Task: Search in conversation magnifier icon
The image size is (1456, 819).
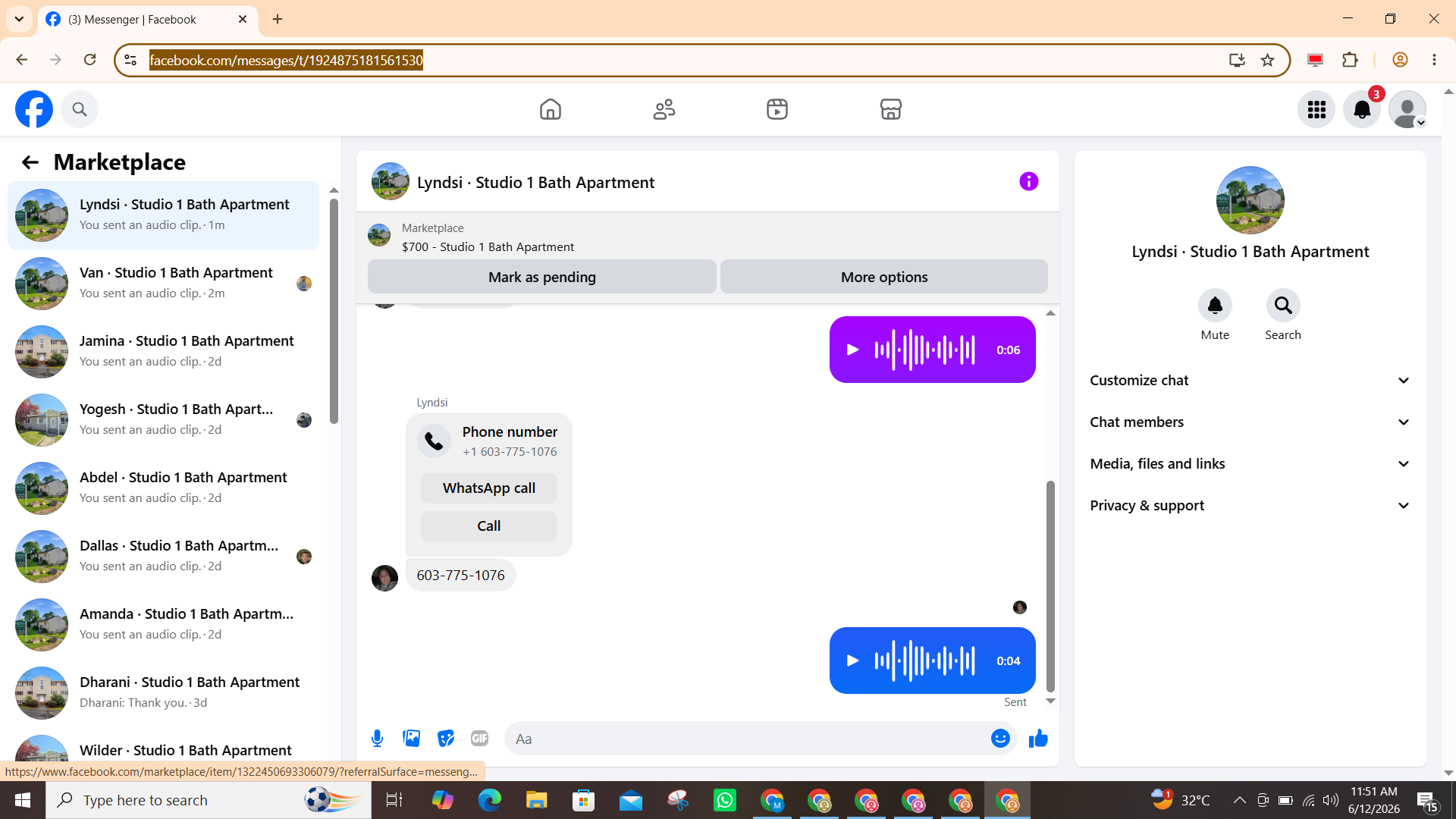Action: (x=1283, y=306)
